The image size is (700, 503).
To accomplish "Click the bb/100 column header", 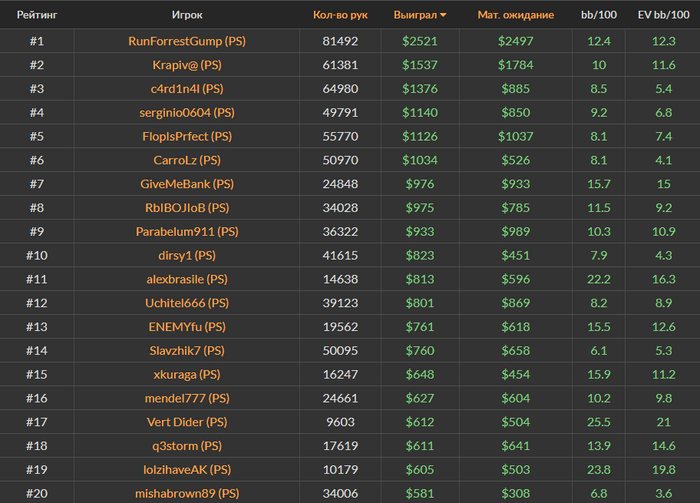I will (598, 15).
